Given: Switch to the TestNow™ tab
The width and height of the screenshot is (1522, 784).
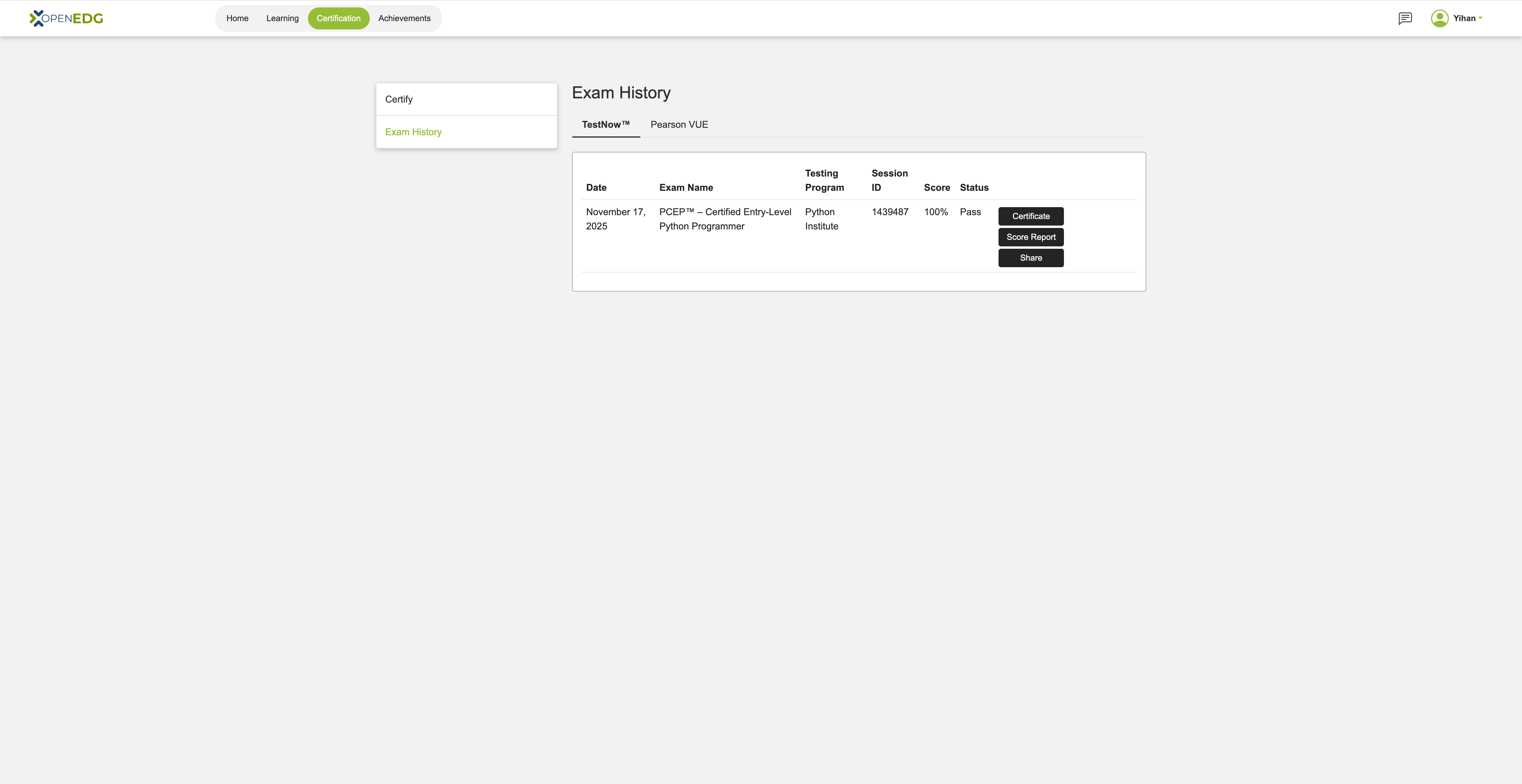Looking at the screenshot, I should pos(606,125).
